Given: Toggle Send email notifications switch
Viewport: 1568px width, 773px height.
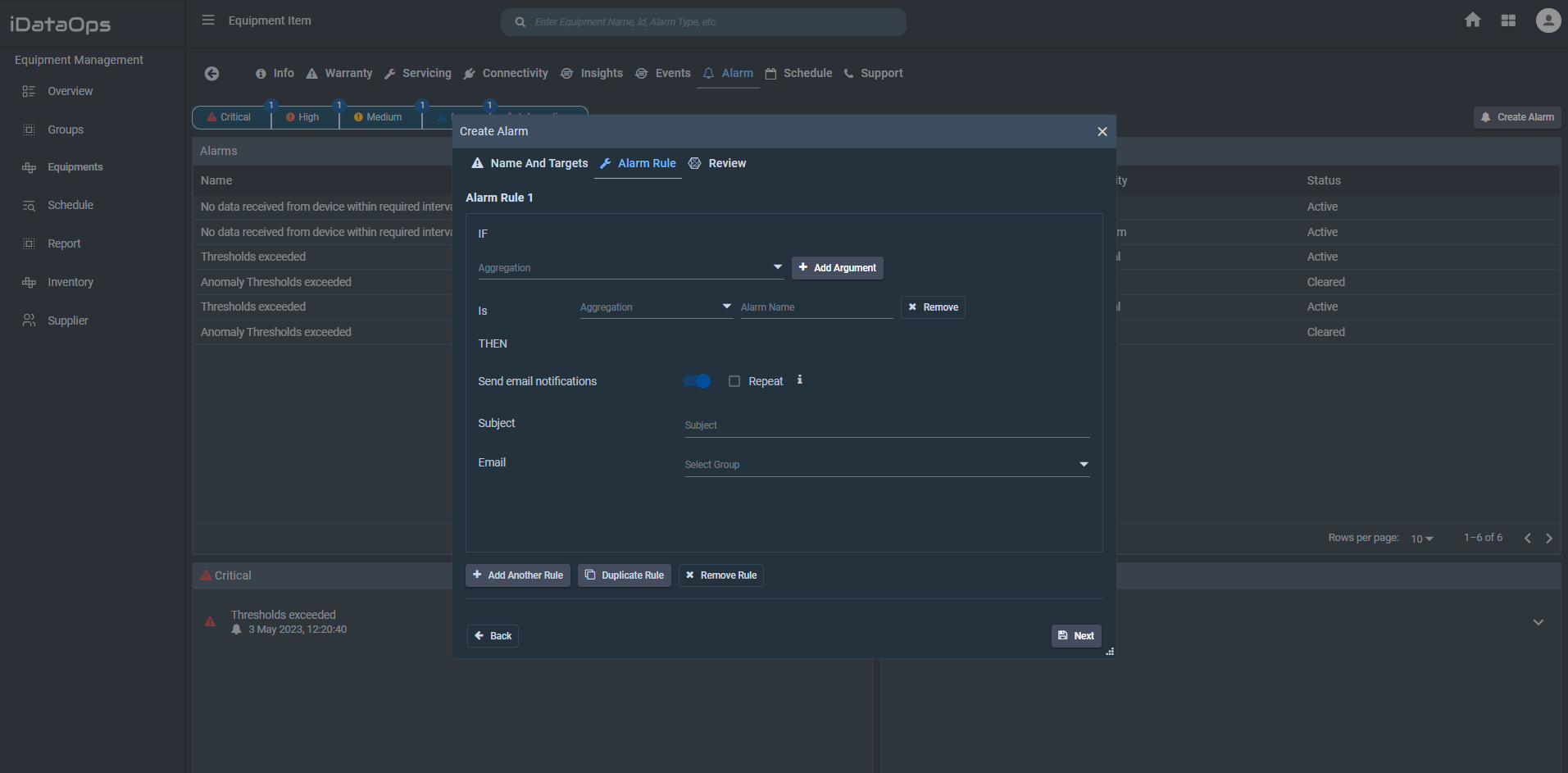Looking at the screenshot, I should 697,381.
